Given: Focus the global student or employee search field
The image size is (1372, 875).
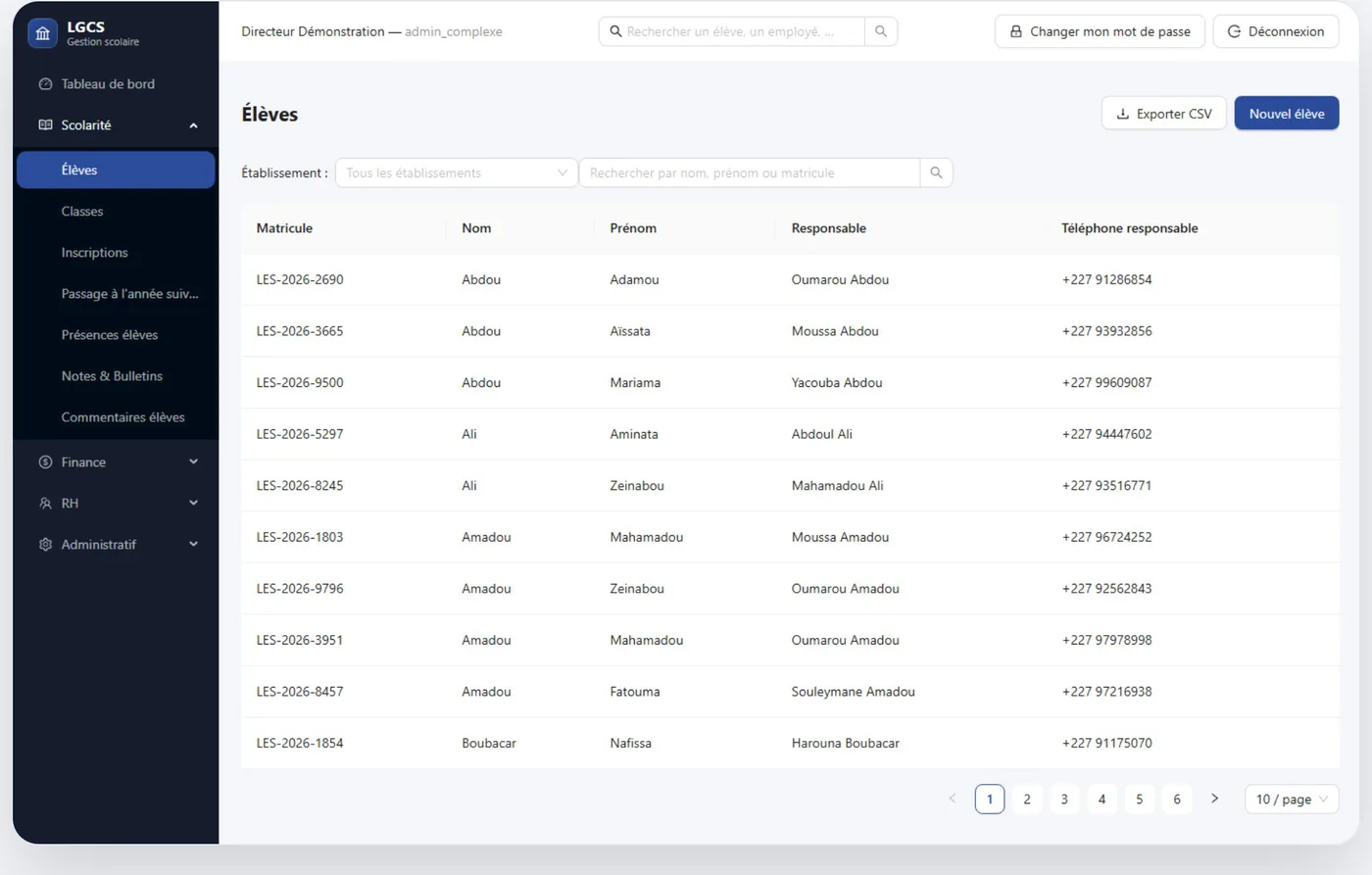Looking at the screenshot, I should pos(732,31).
